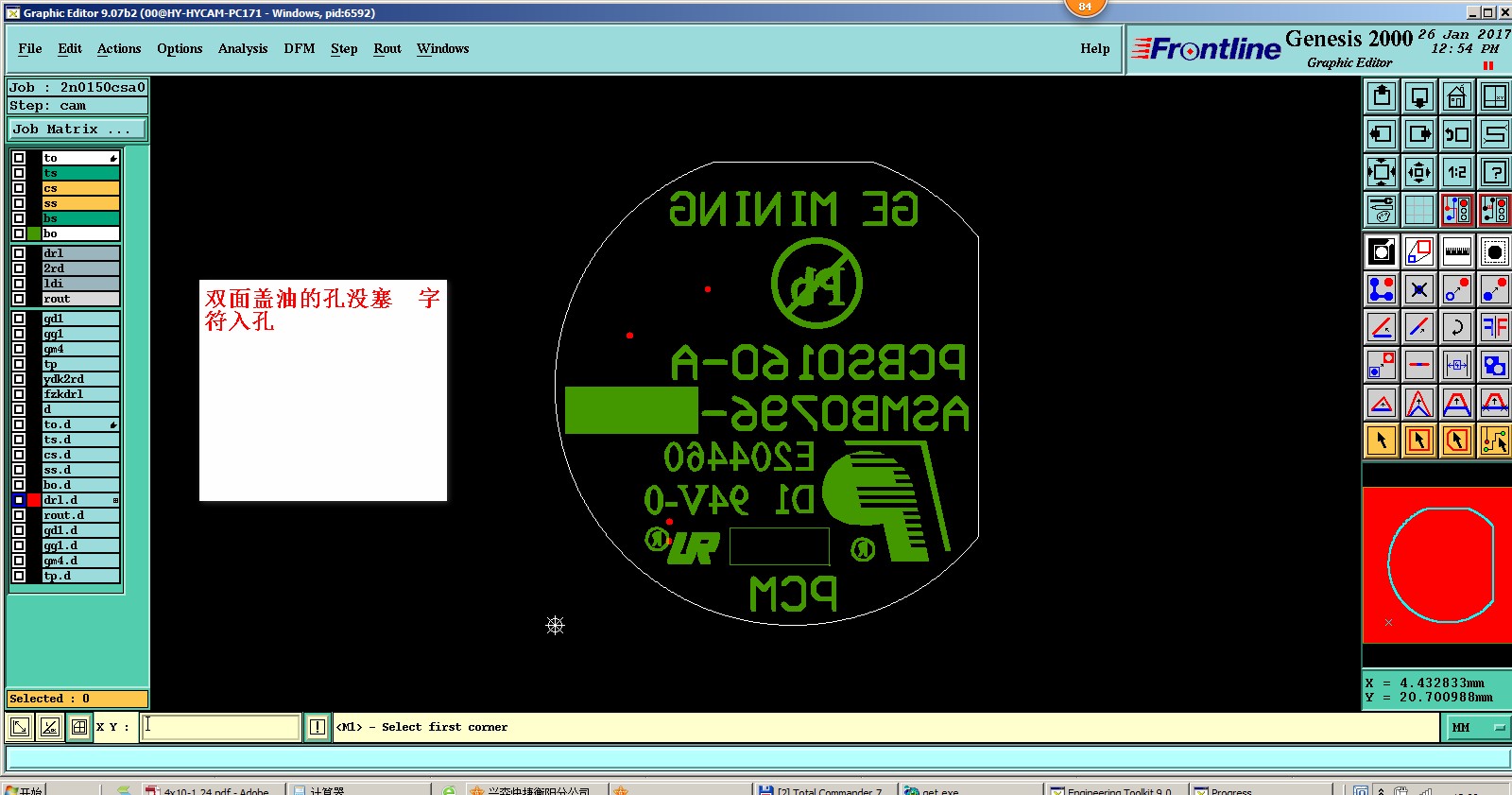Viewport: 1512px width, 795px height.
Task: Open the Progress window in the taskbar
Action: 1259,789
